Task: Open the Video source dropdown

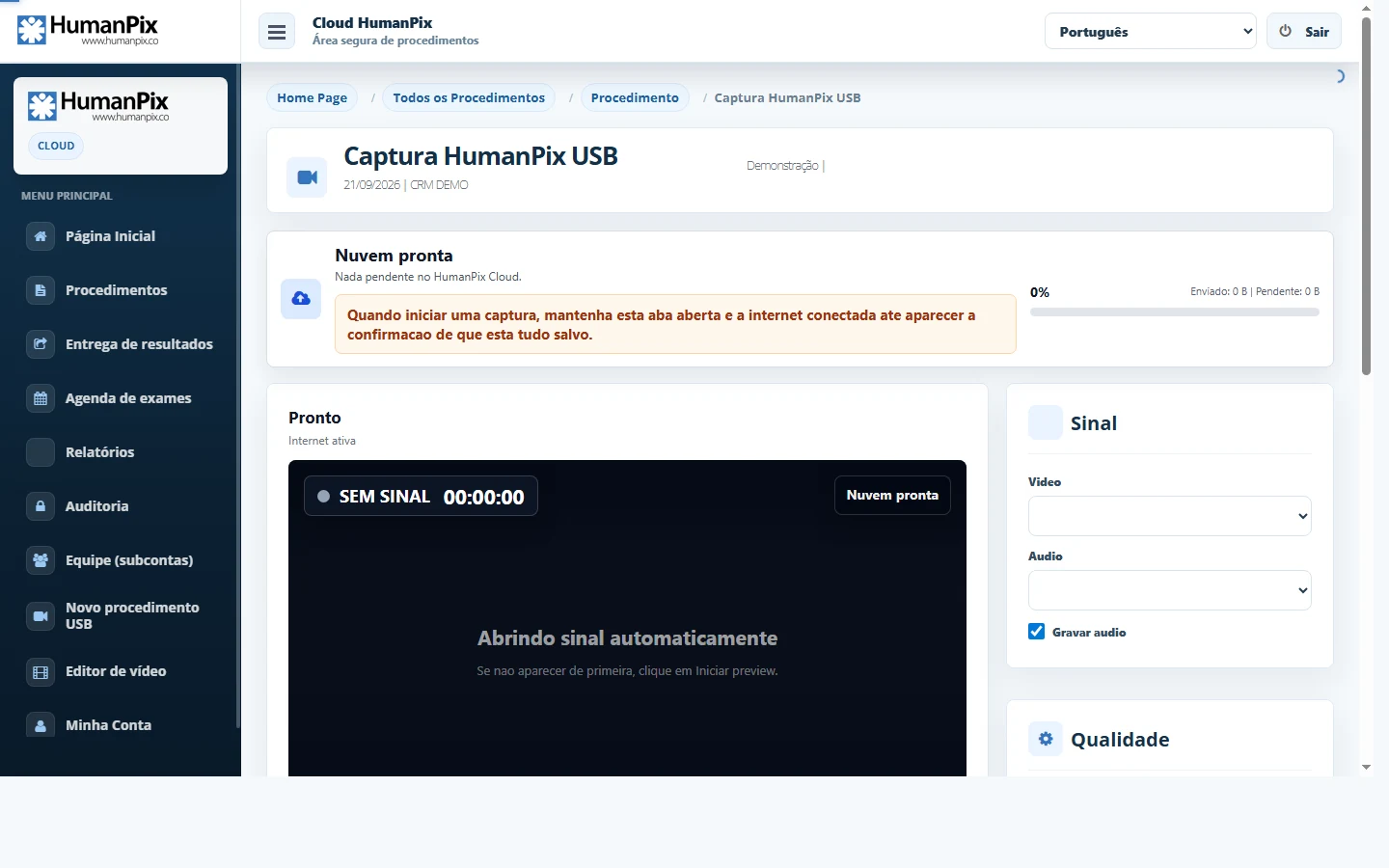Action: tap(1170, 516)
